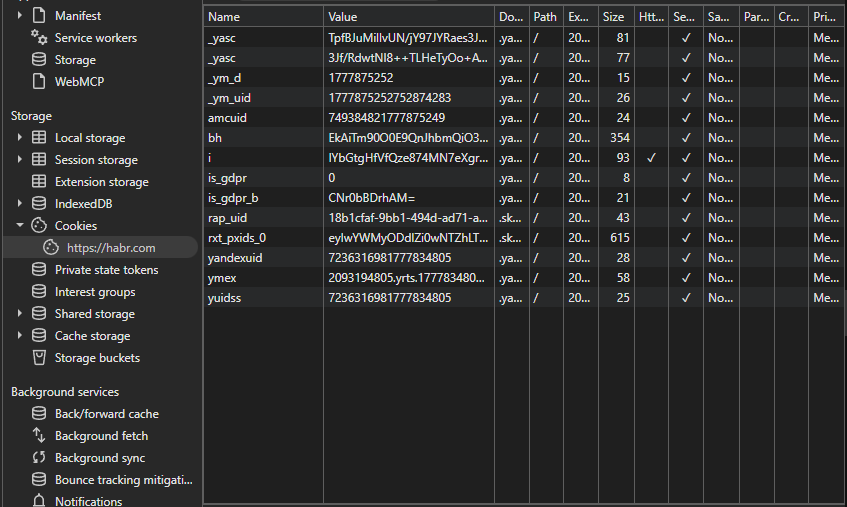
Task: Click the Session storage table icon
Action: (x=39, y=159)
